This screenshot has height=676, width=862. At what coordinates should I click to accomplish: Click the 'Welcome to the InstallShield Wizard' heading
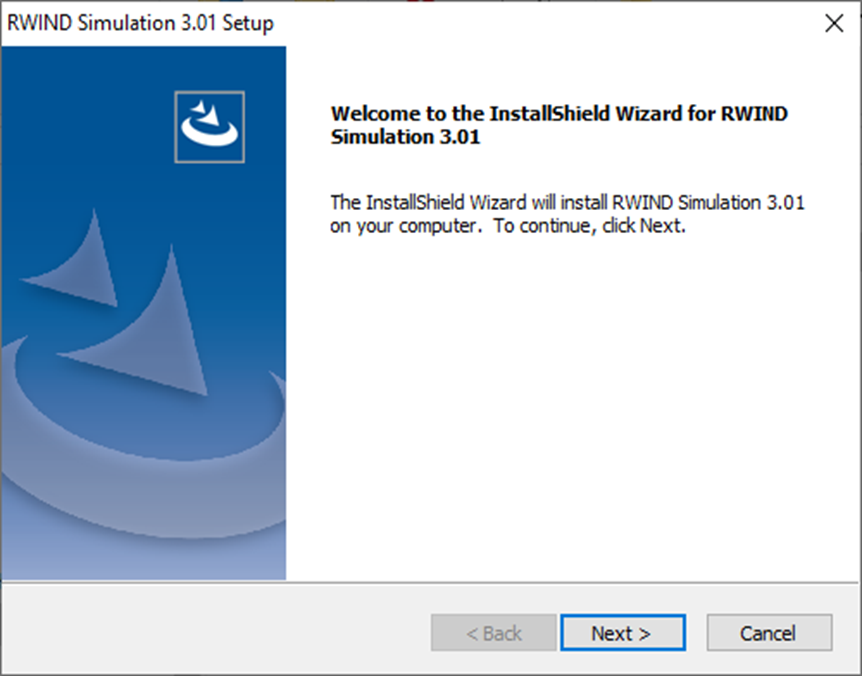[x=559, y=125]
